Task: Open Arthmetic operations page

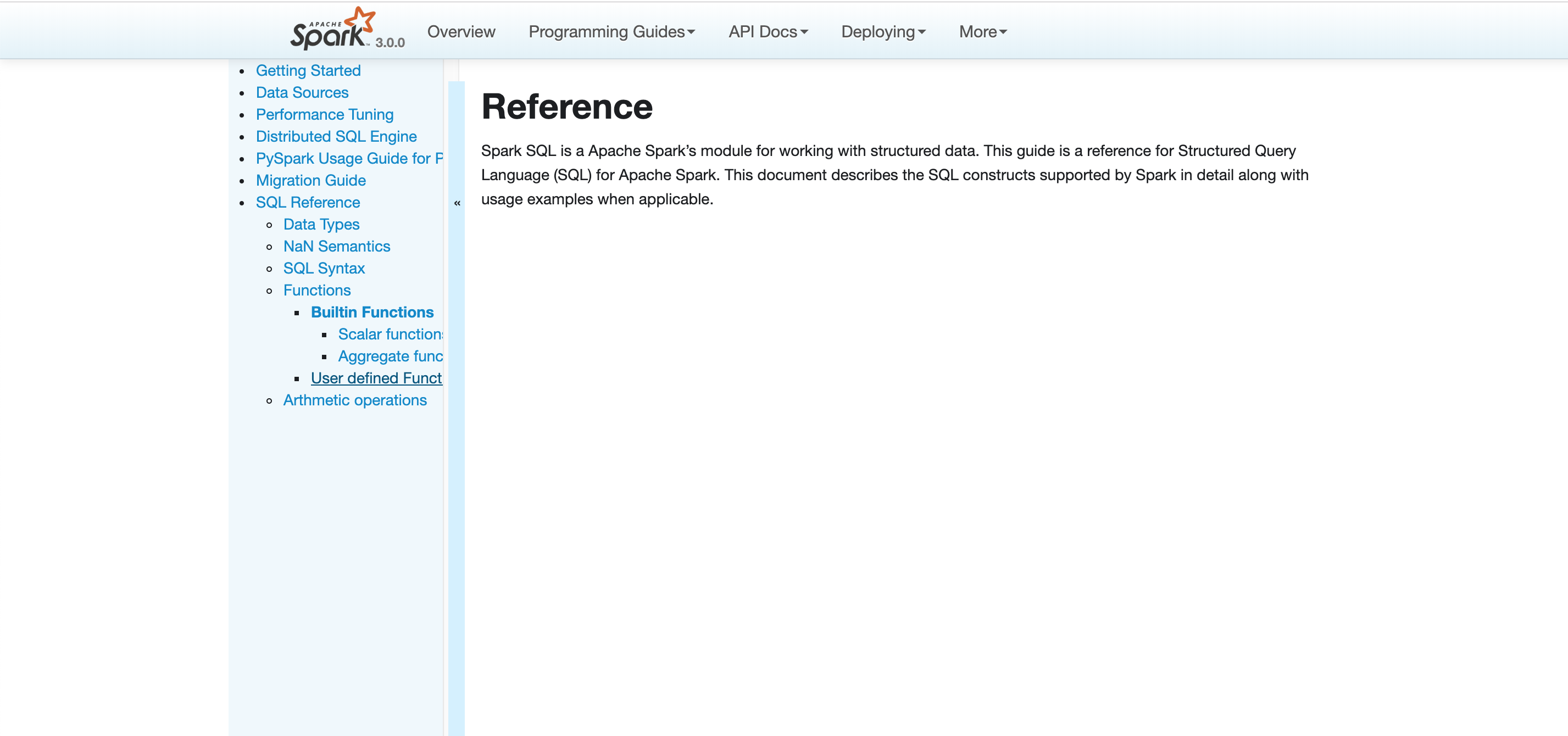Action: click(x=355, y=400)
